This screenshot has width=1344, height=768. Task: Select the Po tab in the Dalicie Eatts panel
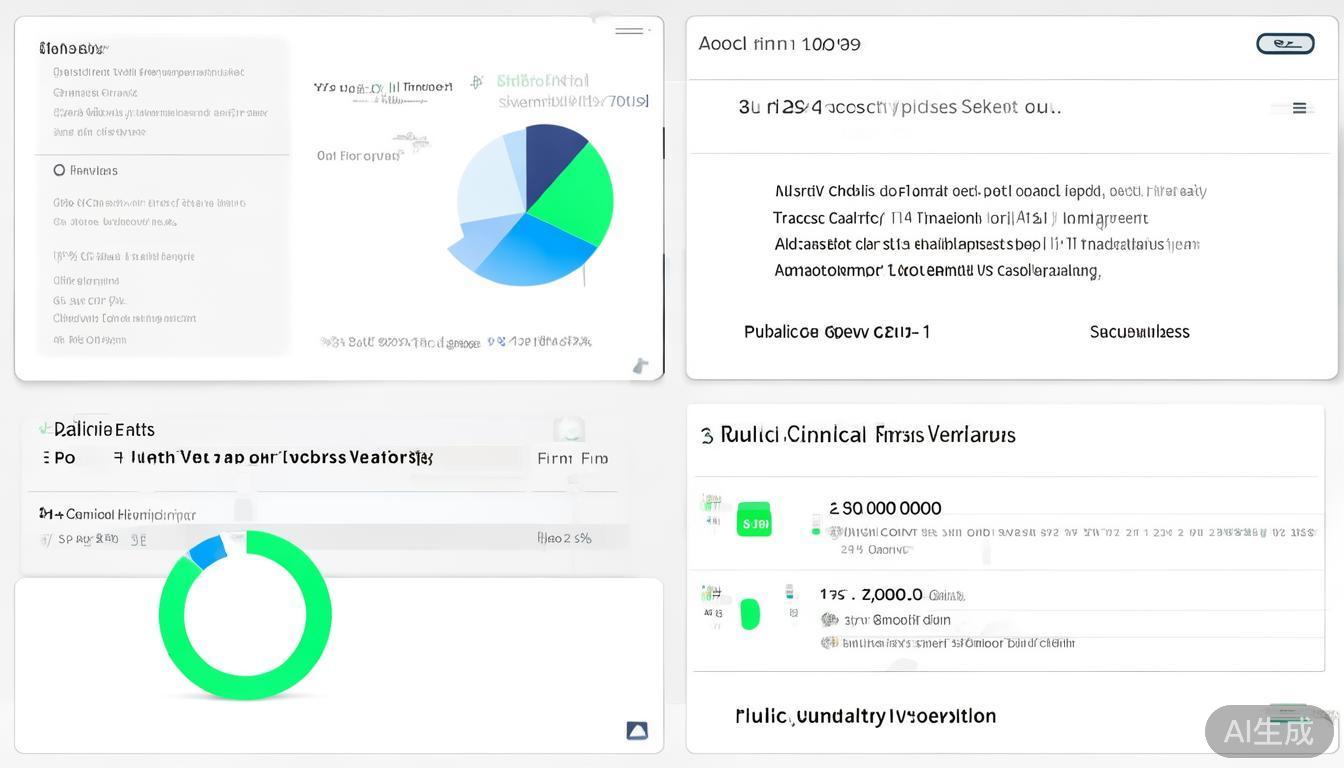pyautogui.click(x=64, y=458)
